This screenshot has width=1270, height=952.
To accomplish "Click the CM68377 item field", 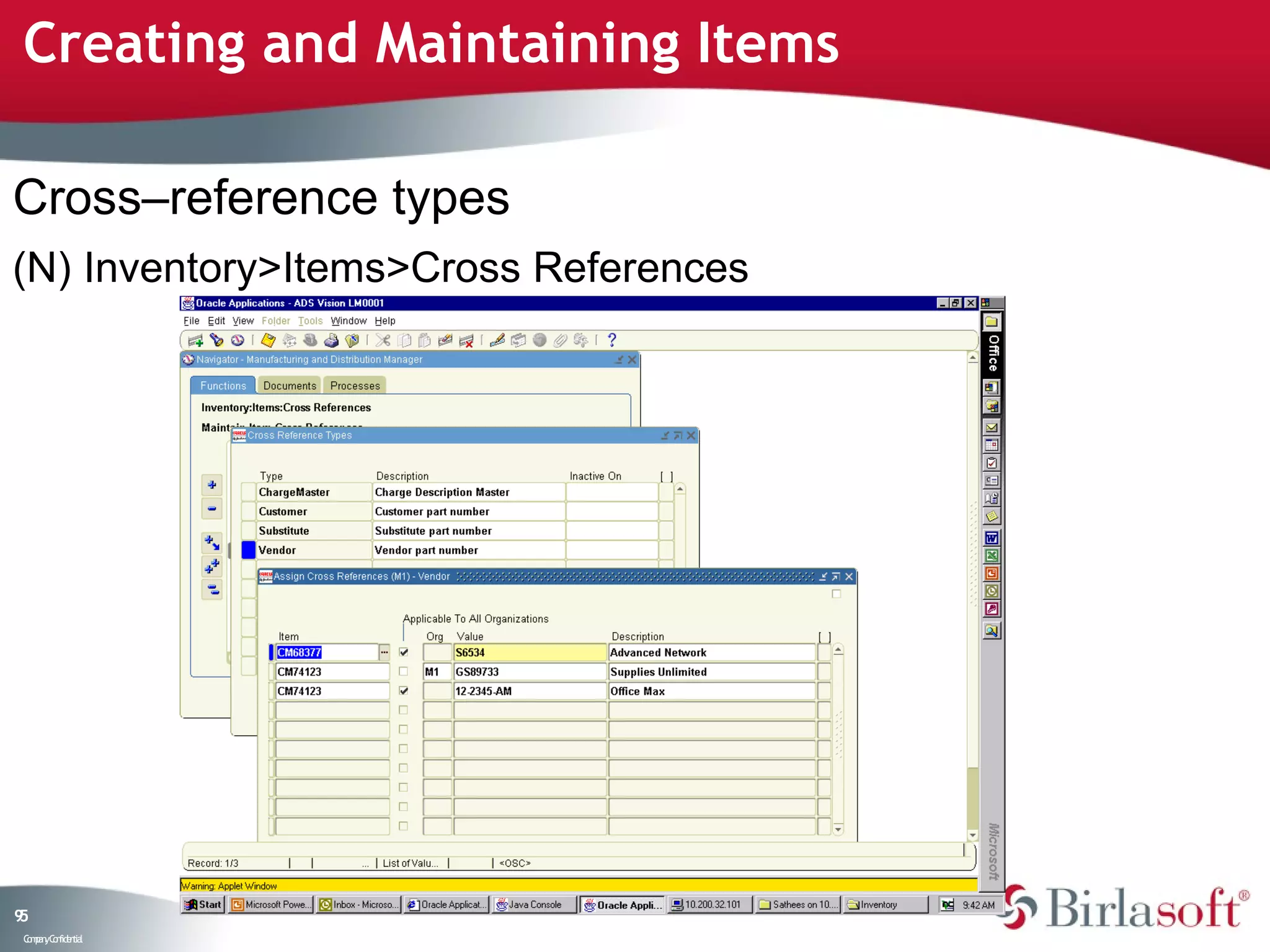I will (x=327, y=652).
